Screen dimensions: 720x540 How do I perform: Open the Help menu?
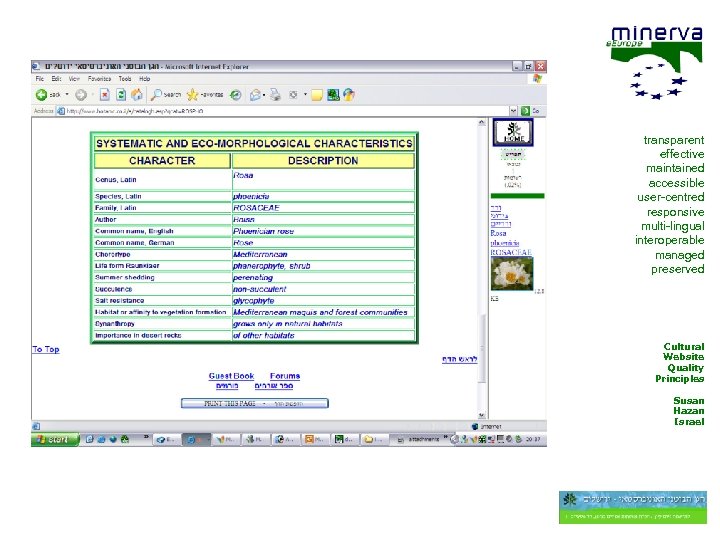pos(145,79)
